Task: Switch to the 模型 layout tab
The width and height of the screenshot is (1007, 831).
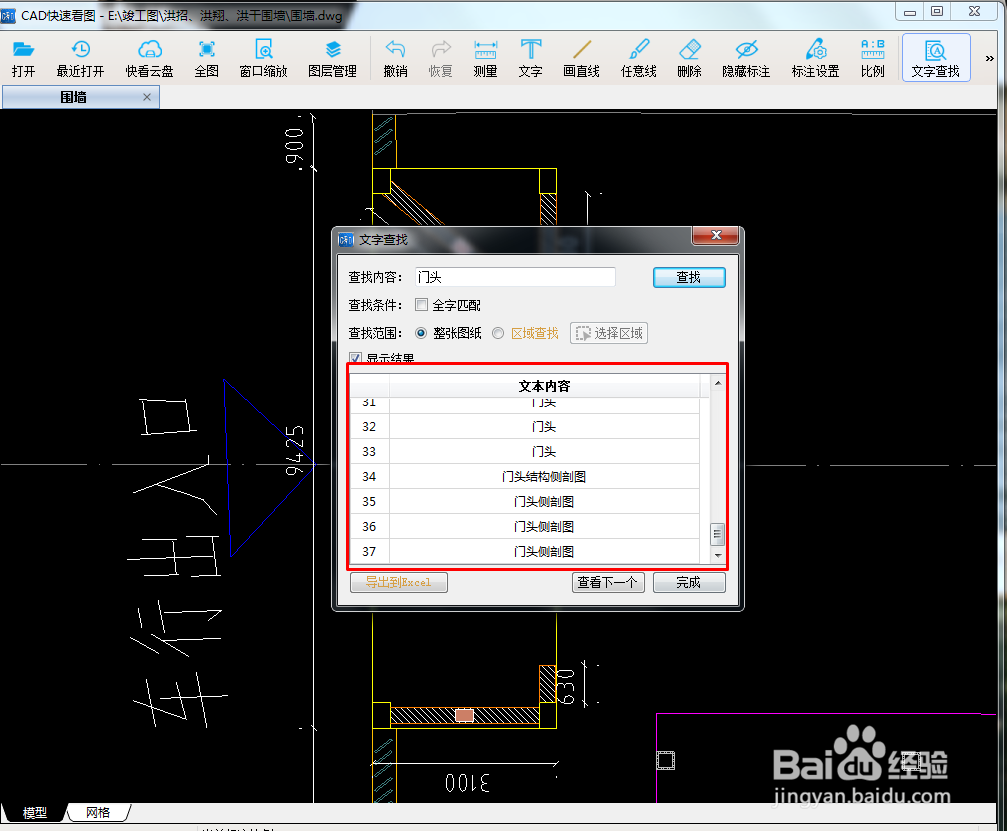Action: [x=35, y=812]
